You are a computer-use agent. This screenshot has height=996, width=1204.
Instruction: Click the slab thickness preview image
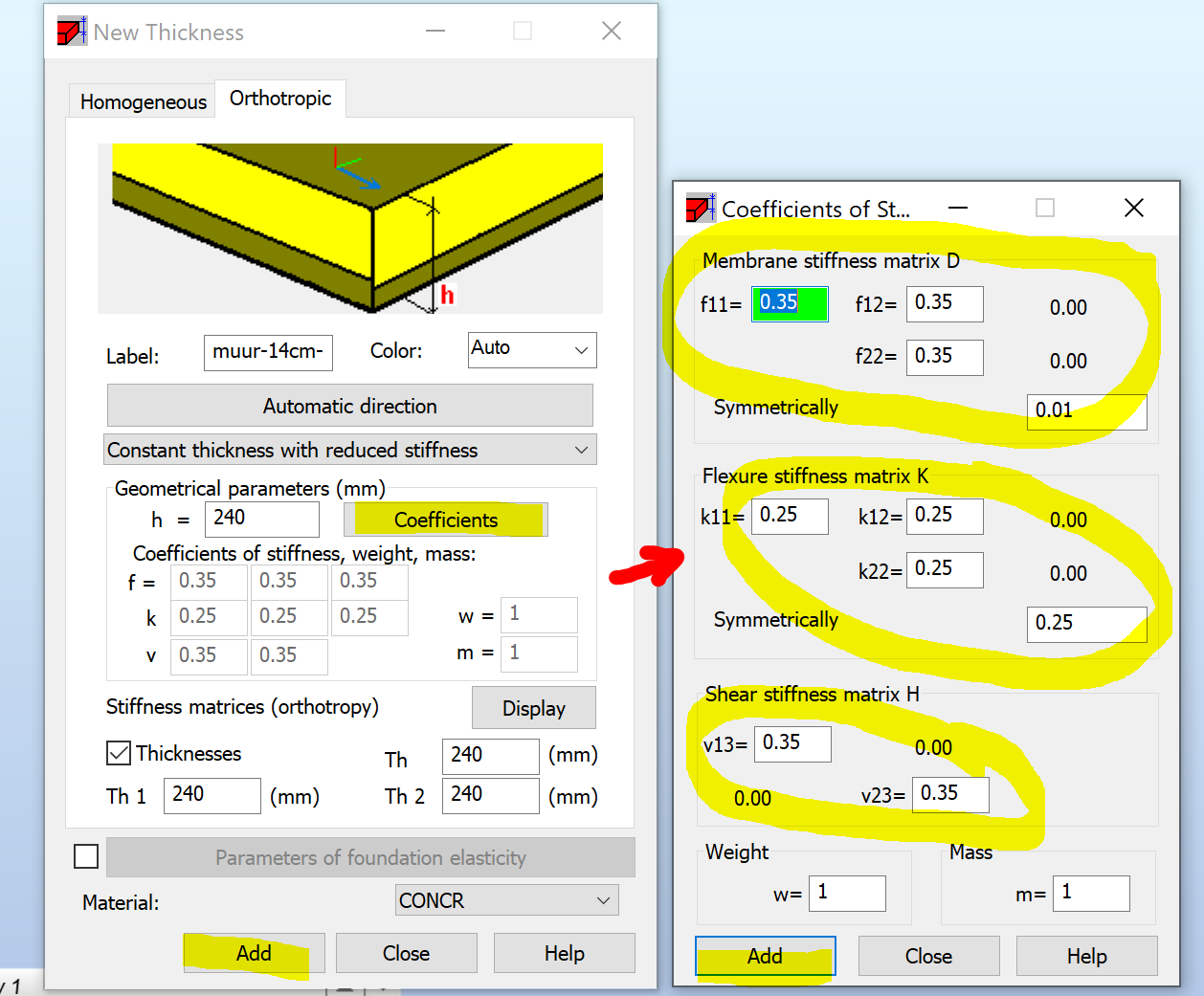(350, 229)
